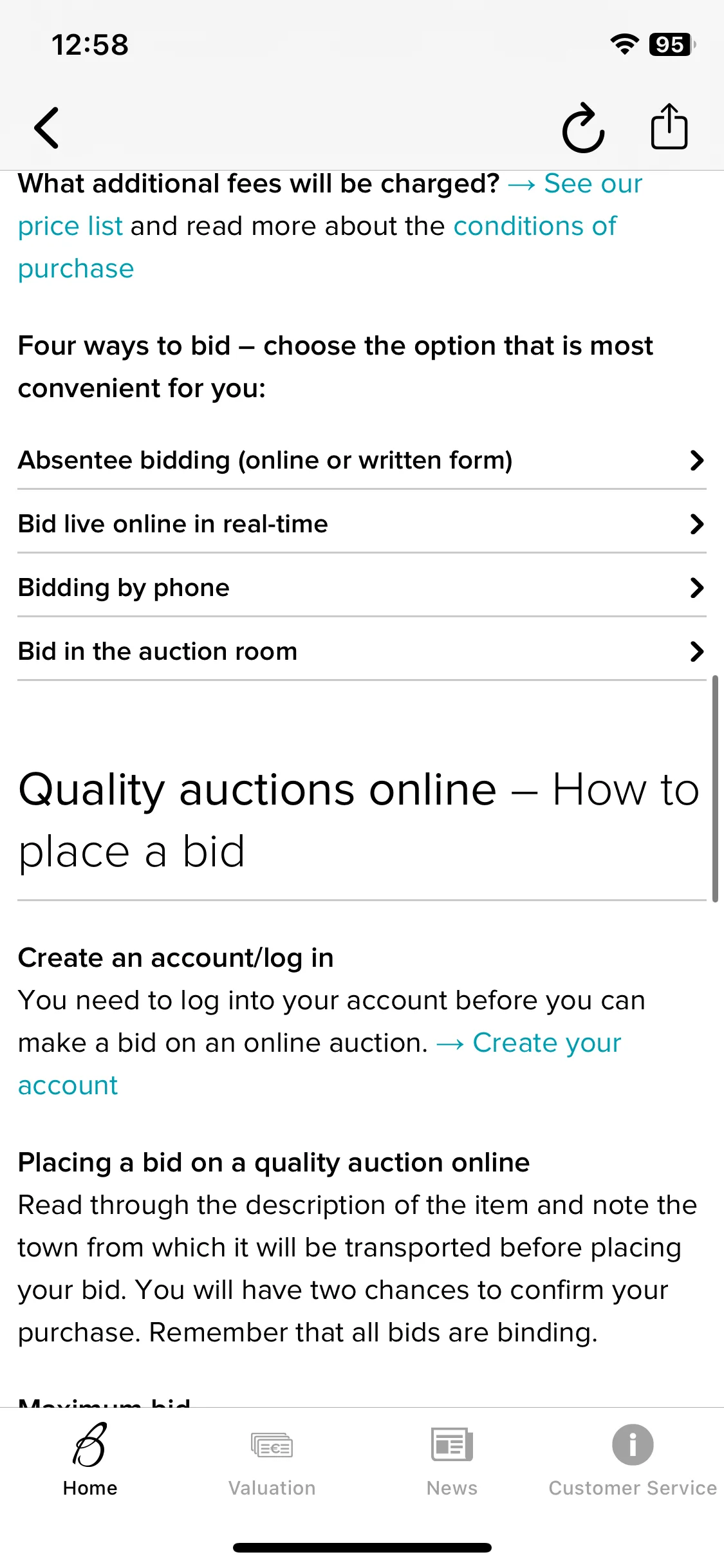Reload the page with refresh icon

[583, 127]
